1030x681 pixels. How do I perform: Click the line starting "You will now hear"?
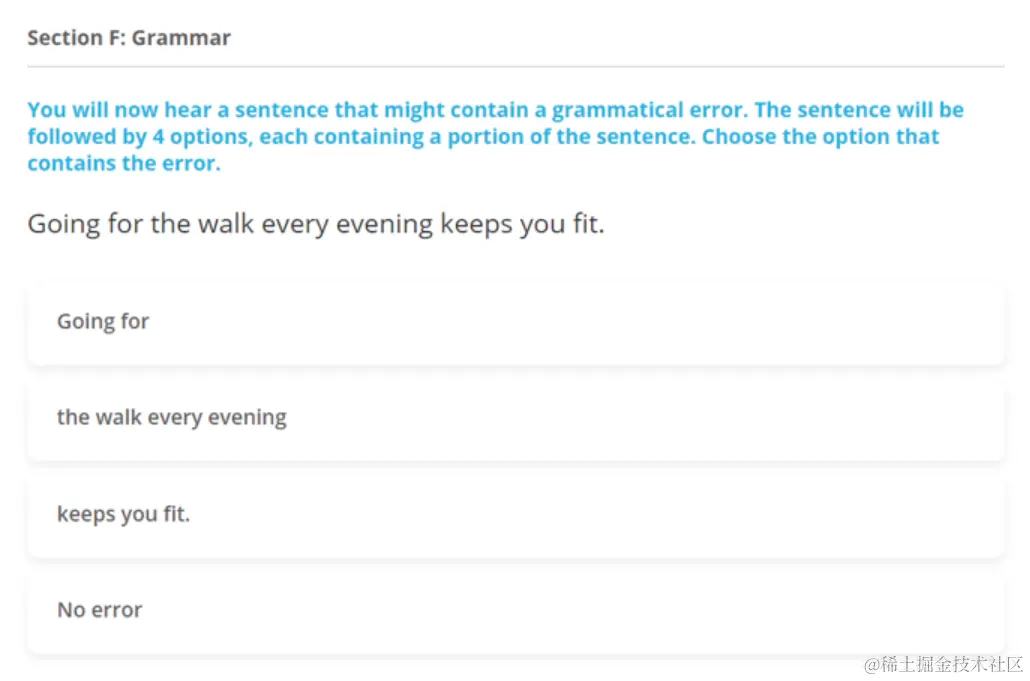(495, 110)
